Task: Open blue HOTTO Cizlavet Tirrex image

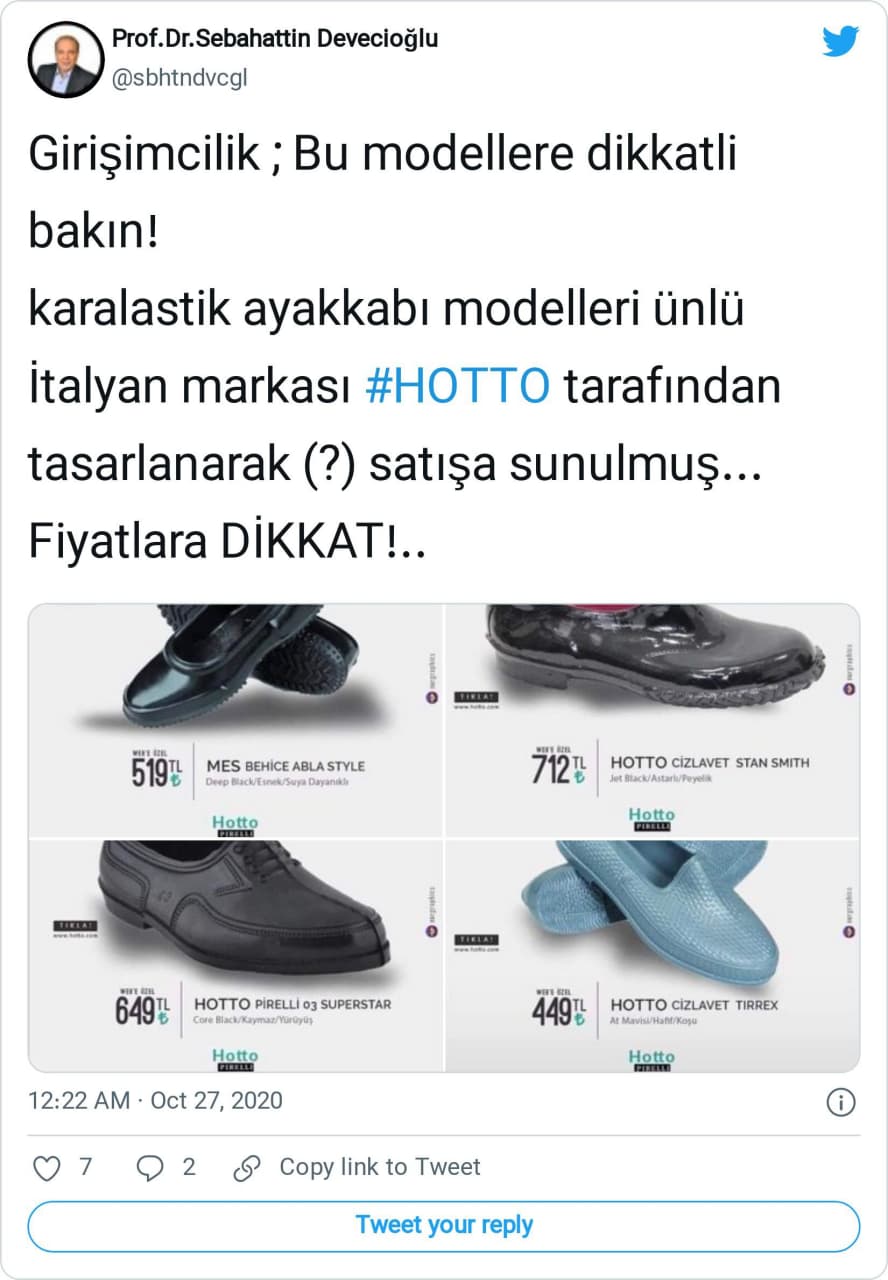Action: pos(653,956)
